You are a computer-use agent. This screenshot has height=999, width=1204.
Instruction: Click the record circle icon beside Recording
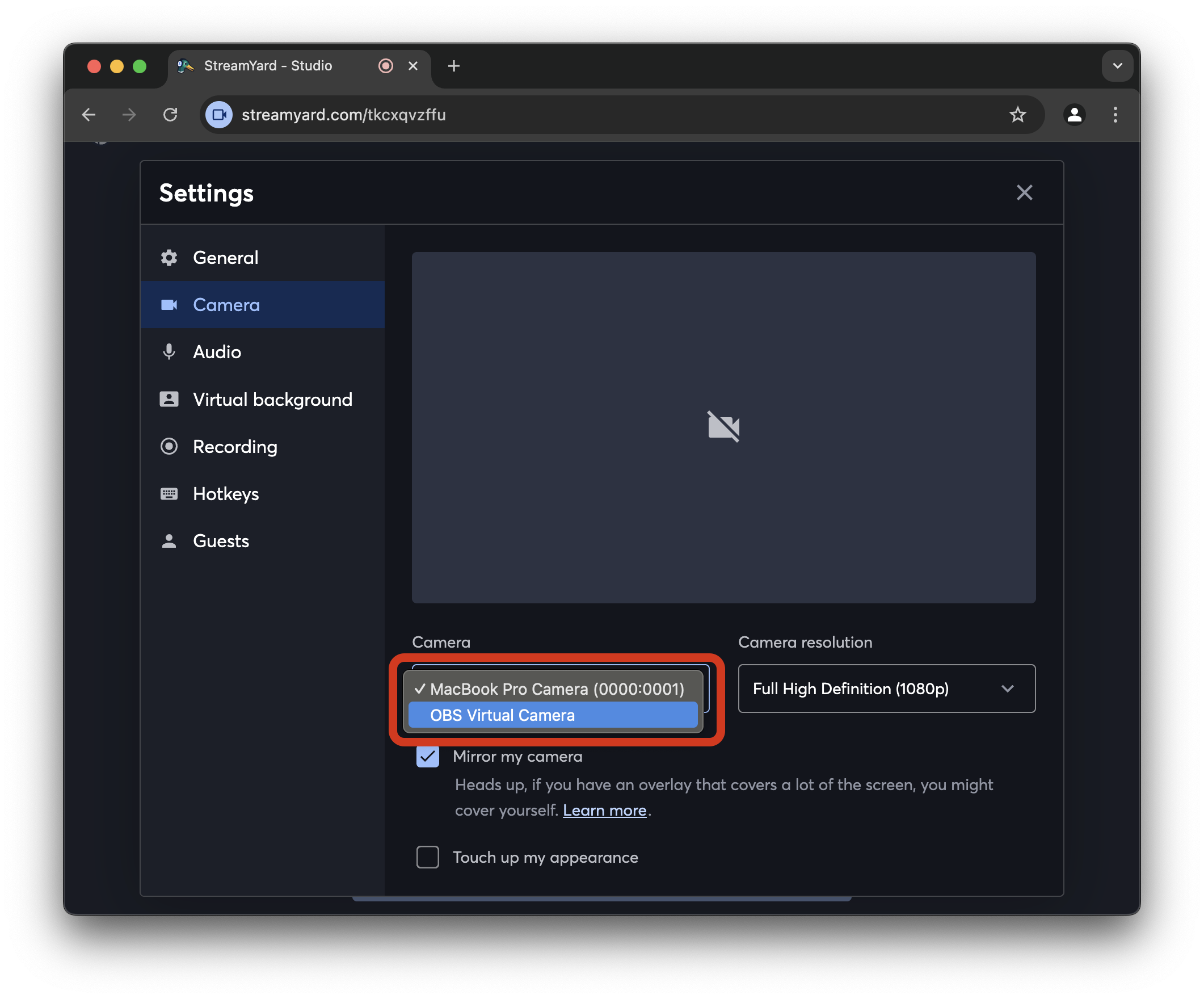click(169, 446)
